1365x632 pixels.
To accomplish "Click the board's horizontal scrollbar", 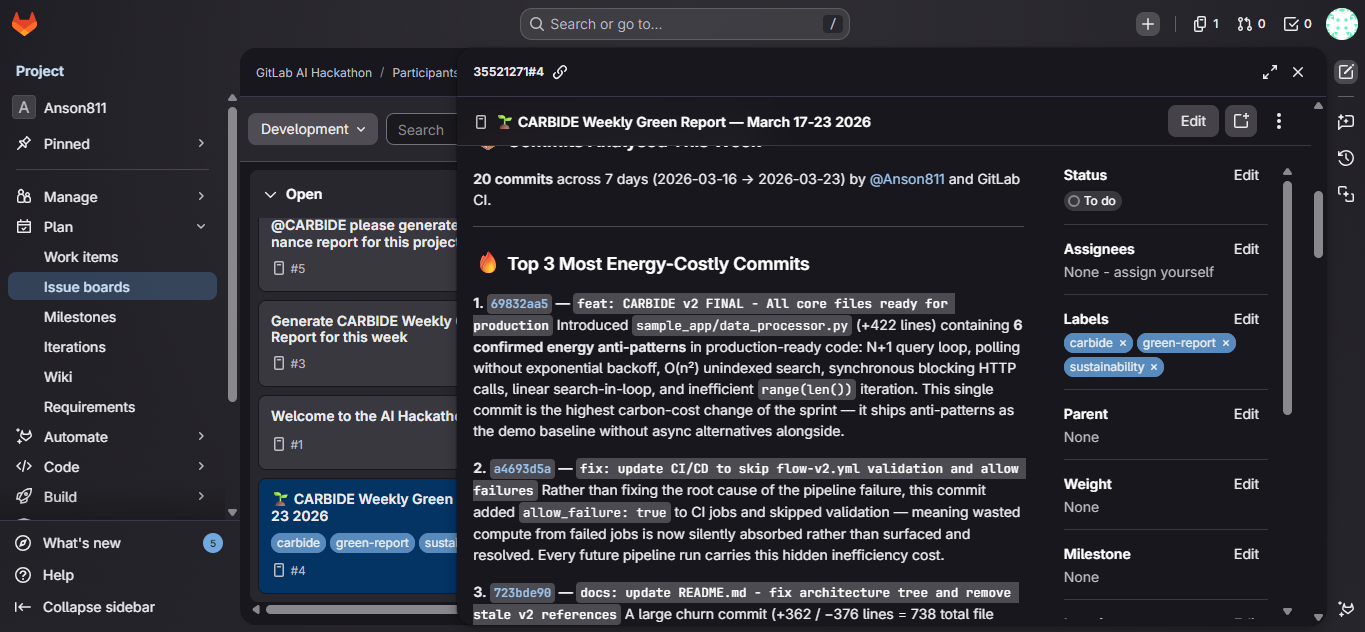I will pos(362,609).
